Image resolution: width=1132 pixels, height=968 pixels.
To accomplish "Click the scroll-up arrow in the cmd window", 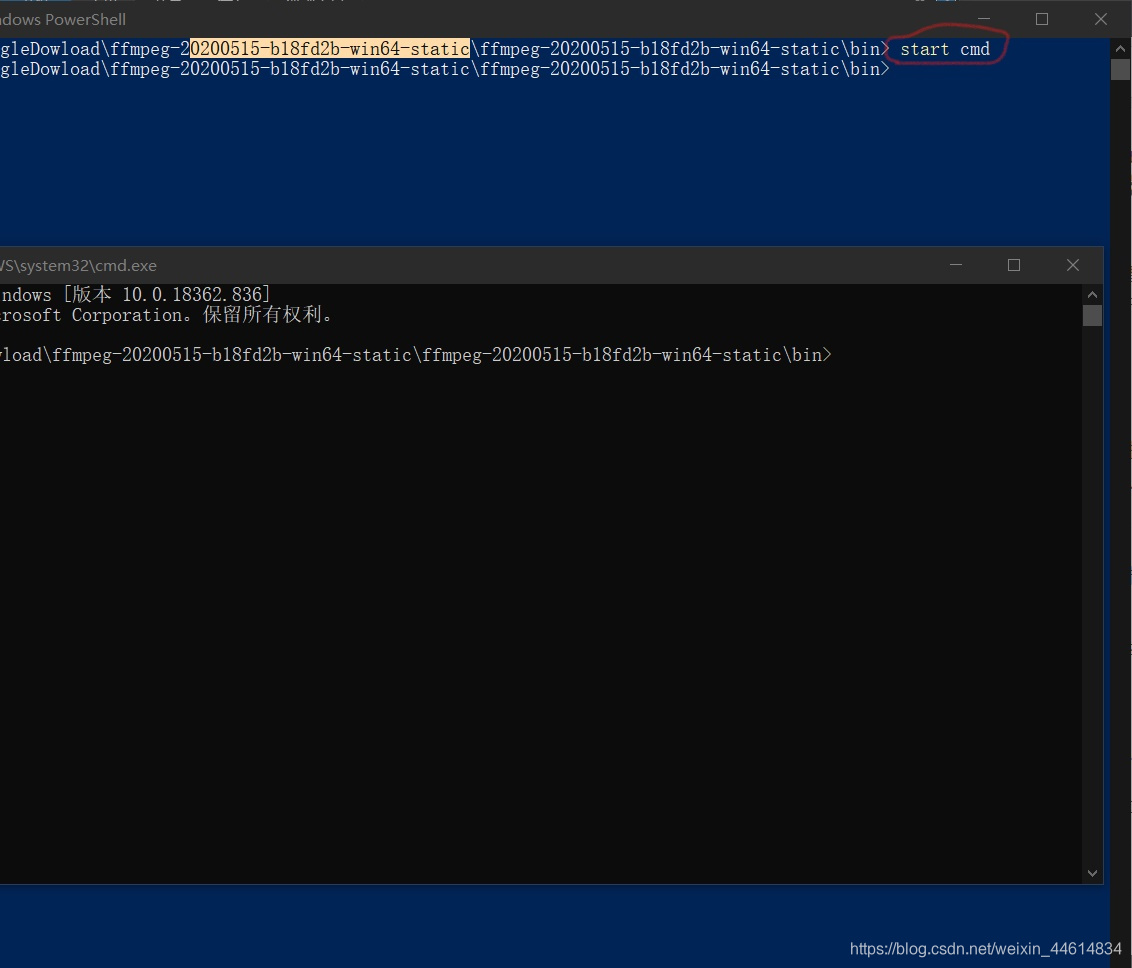I will [1092, 294].
